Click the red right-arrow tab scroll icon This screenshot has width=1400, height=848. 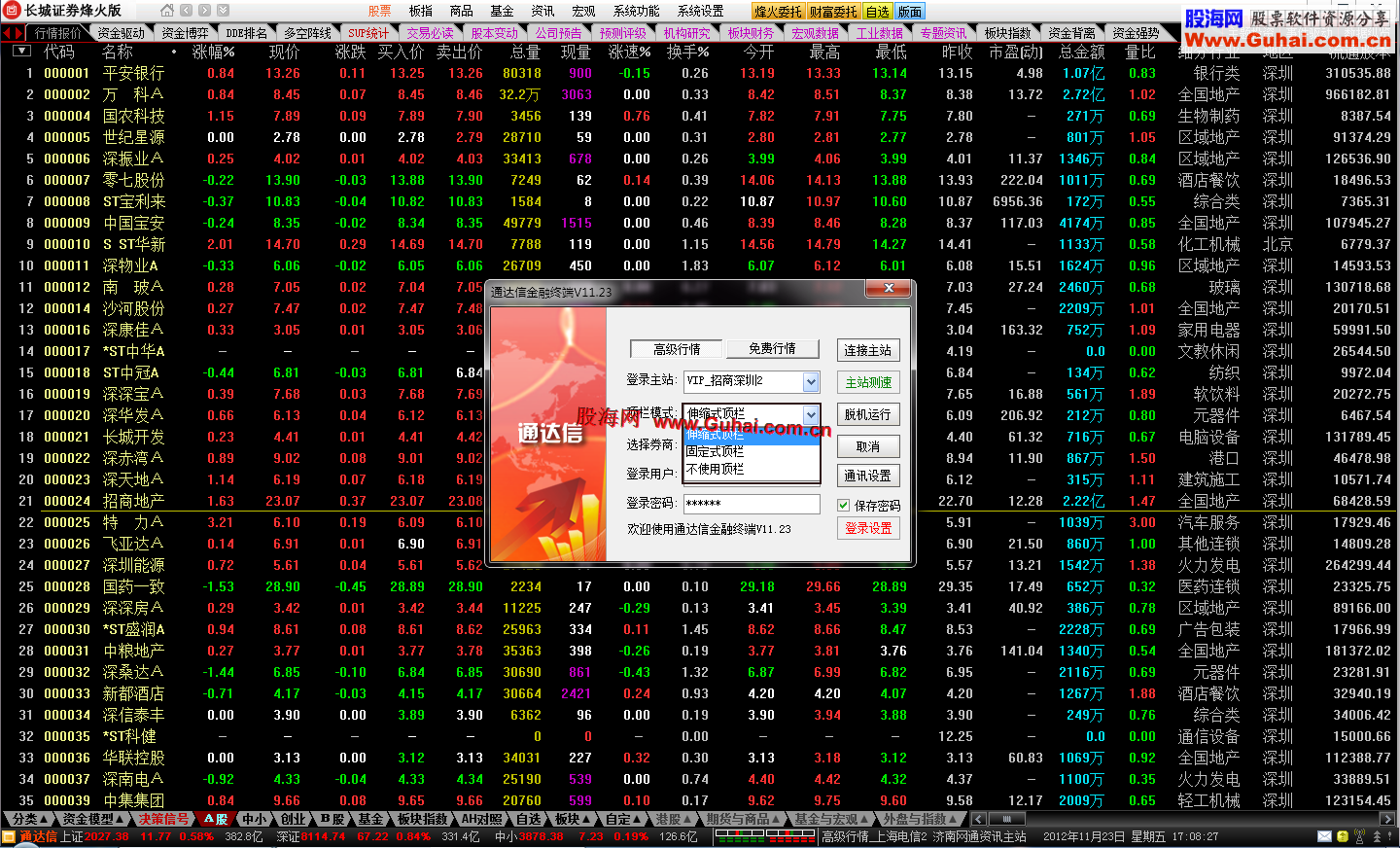(19, 32)
